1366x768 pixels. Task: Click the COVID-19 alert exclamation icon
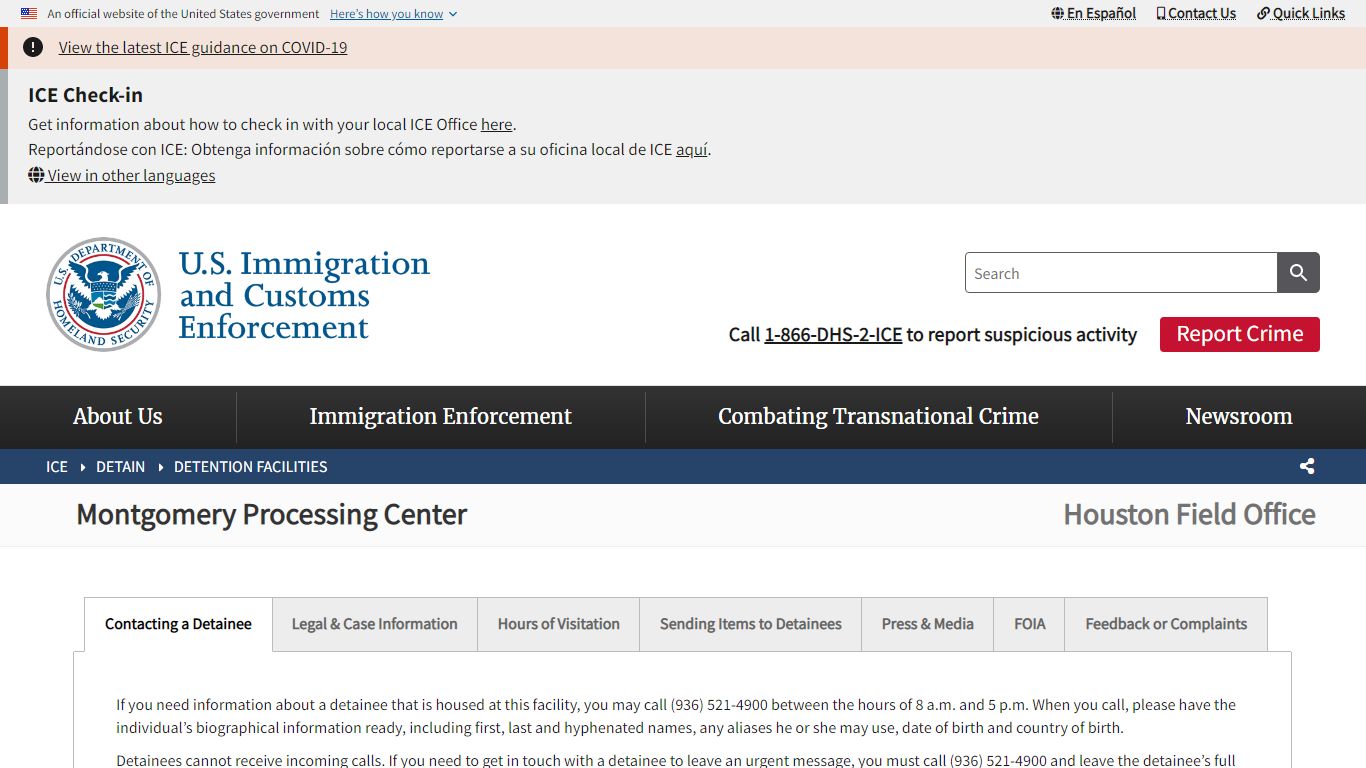33,47
